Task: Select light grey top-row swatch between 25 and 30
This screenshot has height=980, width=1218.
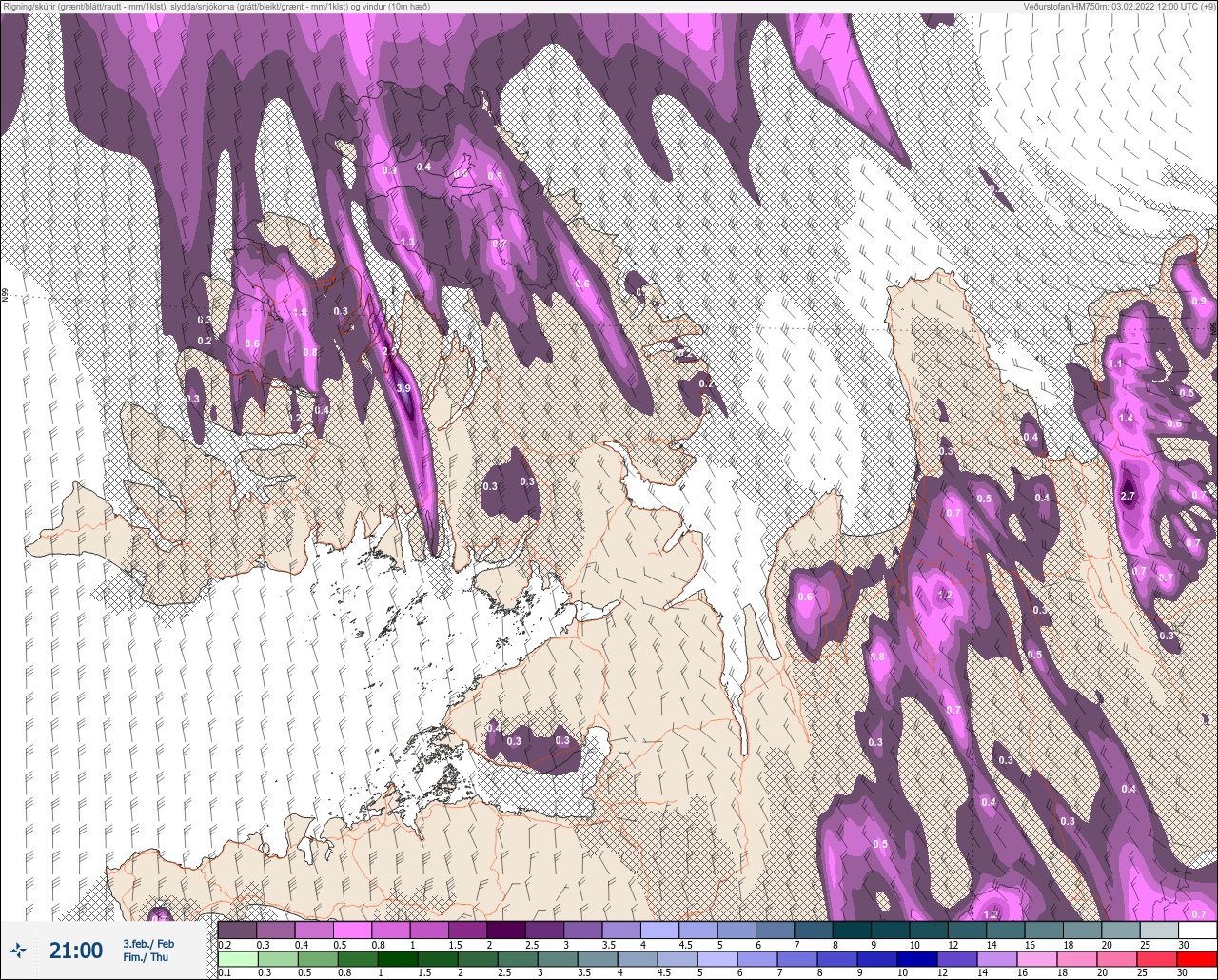Action: pyautogui.click(x=1159, y=930)
